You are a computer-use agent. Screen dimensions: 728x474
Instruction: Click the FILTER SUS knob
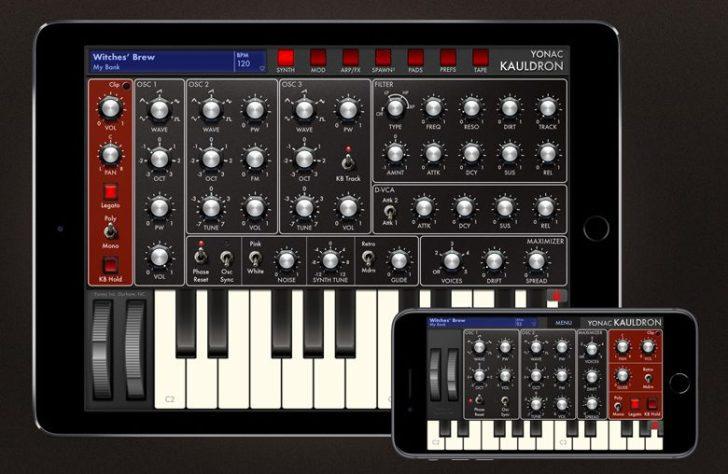point(509,153)
